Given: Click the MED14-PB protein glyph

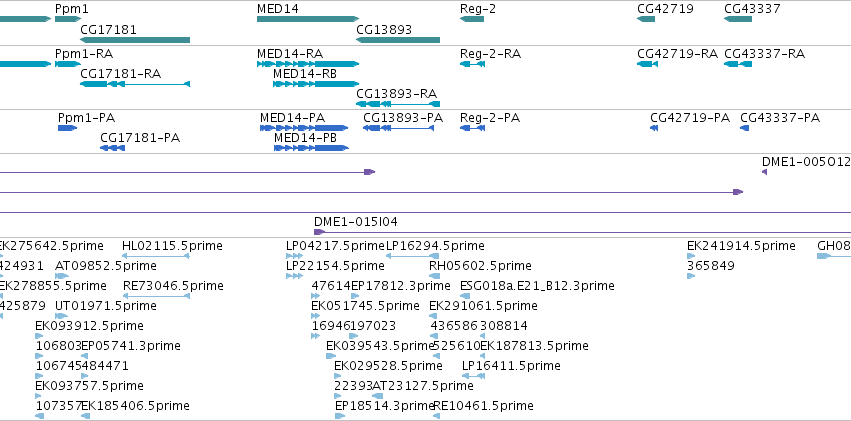Looking at the screenshot, I should [311, 148].
